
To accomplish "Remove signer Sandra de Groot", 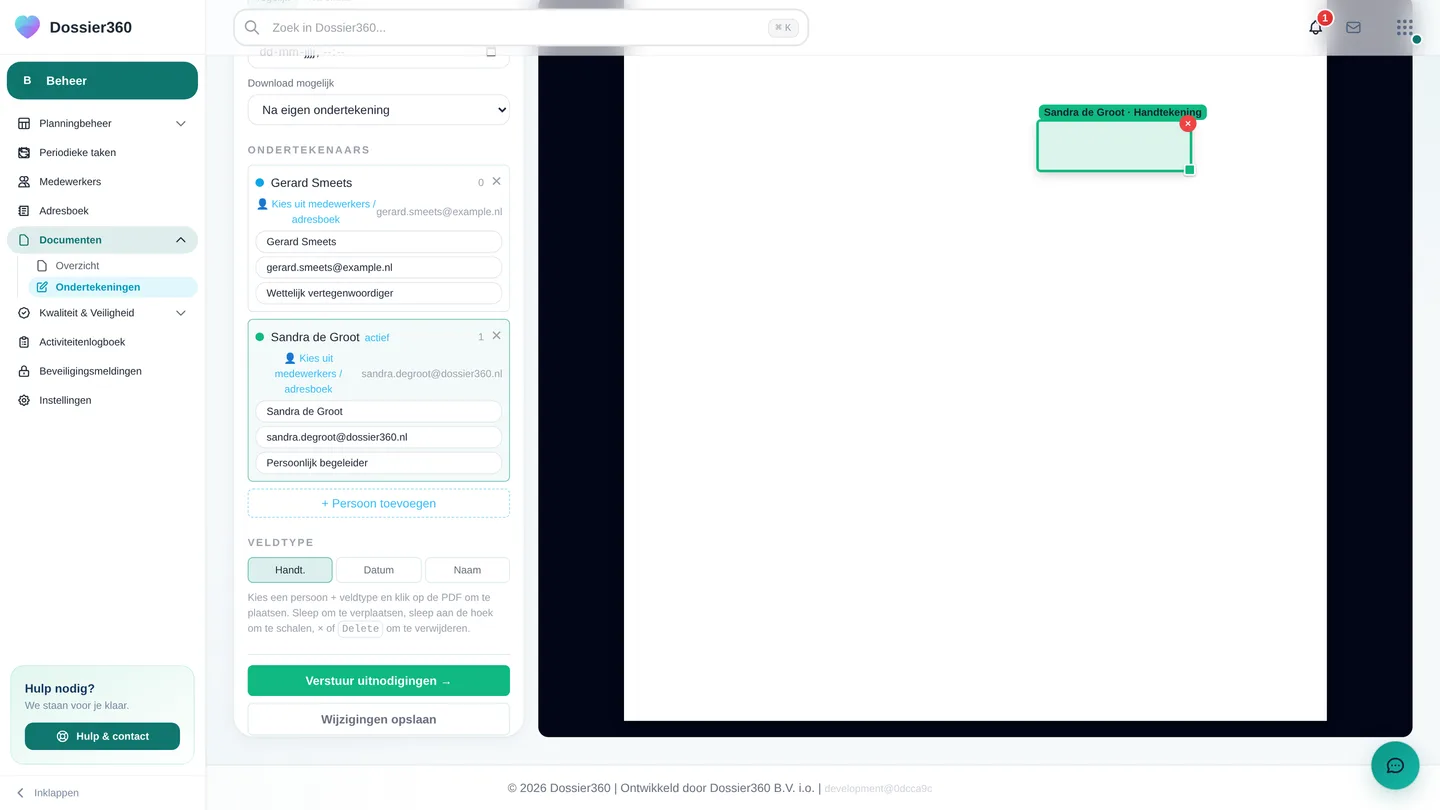I will click(497, 336).
